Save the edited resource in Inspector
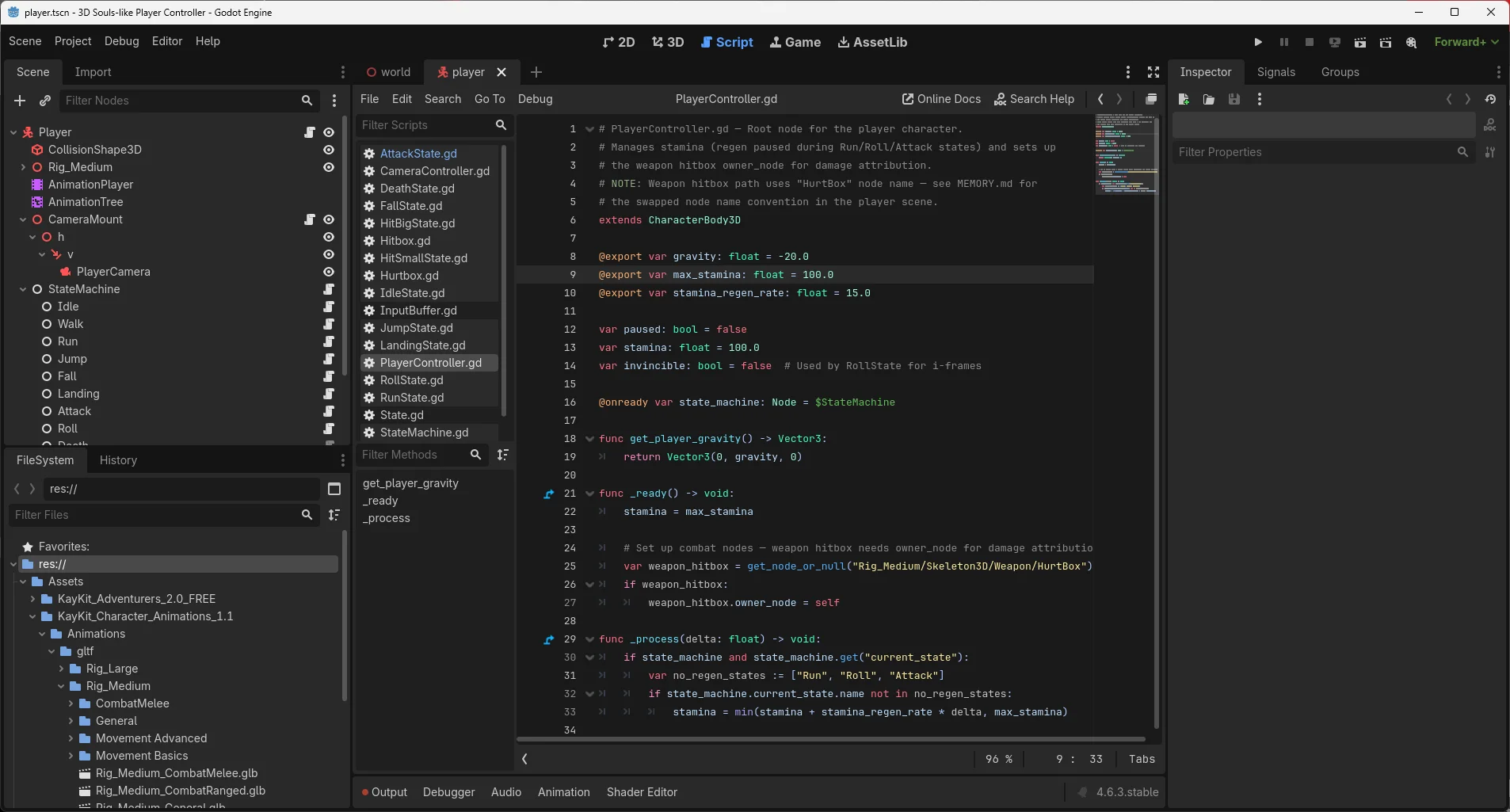Screen dimensions: 1510x812 1234,99
